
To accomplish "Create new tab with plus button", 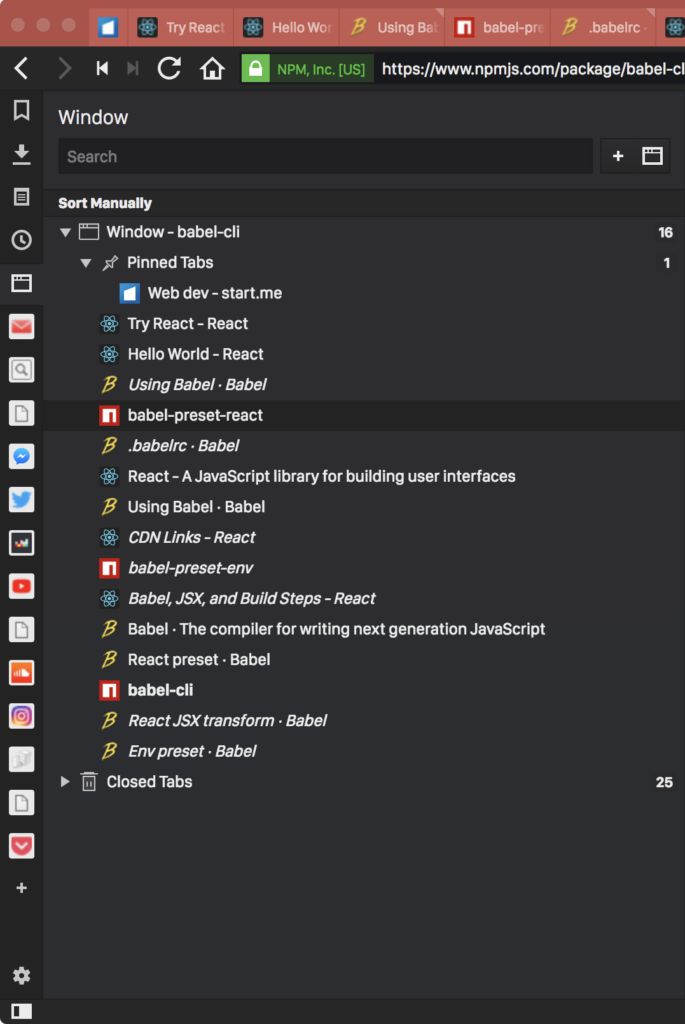I will (x=618, y=156).
